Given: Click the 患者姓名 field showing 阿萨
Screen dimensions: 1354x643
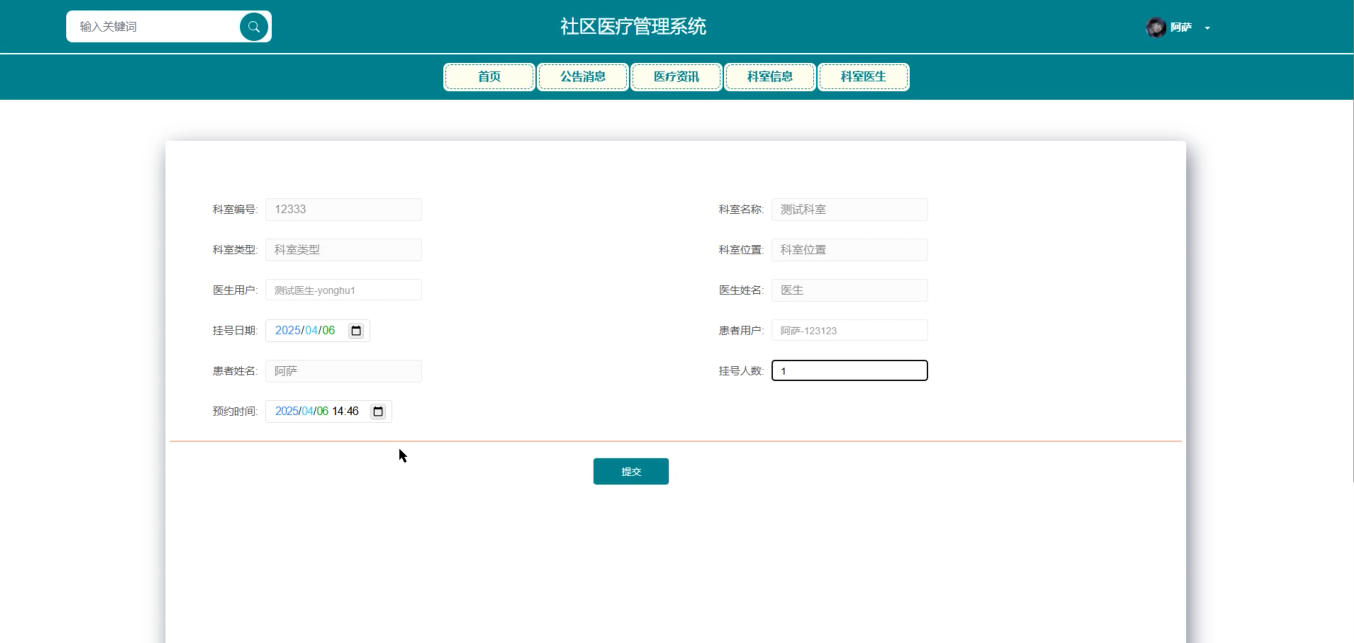Looking at the screenshot, I should 343,370.
